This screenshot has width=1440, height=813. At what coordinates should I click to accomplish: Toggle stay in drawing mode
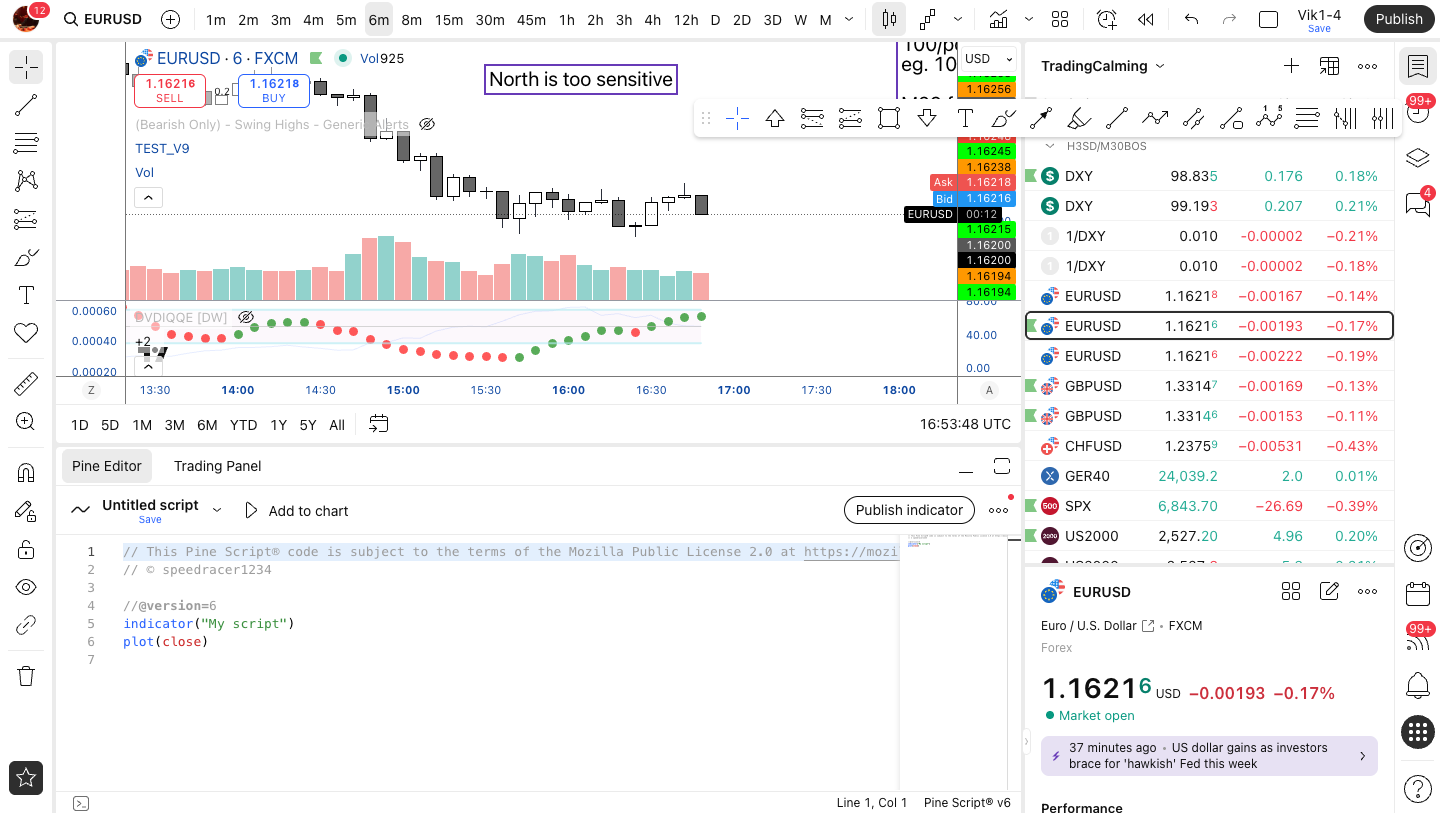[27, 511]
